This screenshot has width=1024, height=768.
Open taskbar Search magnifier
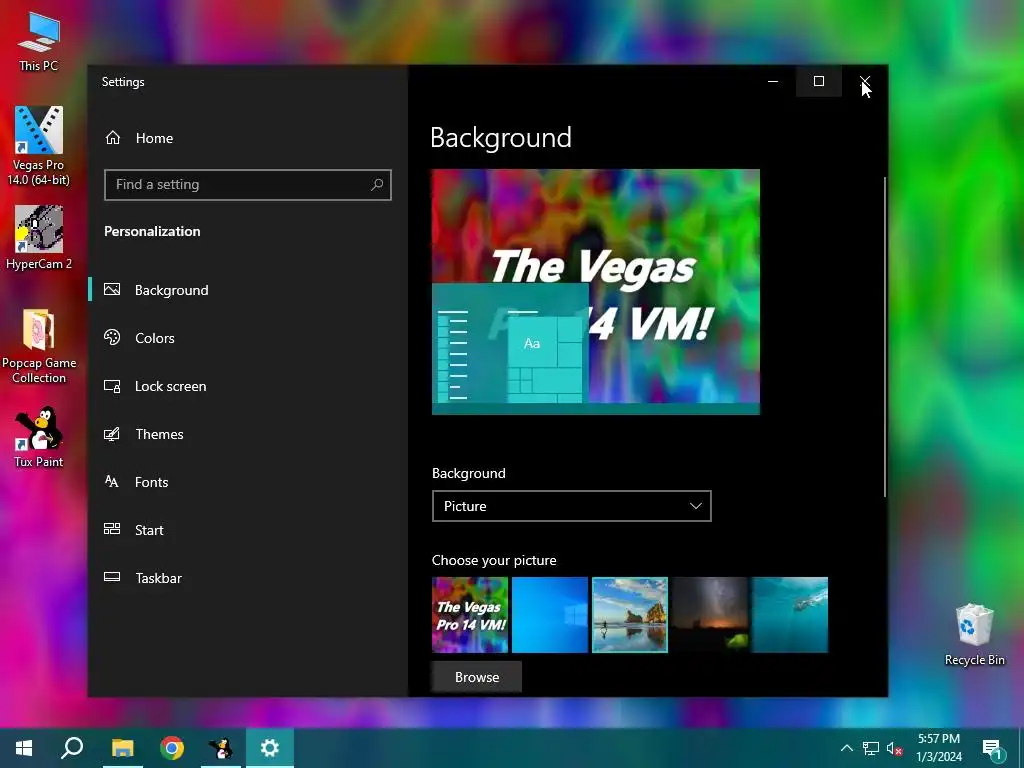coord(72,748)
